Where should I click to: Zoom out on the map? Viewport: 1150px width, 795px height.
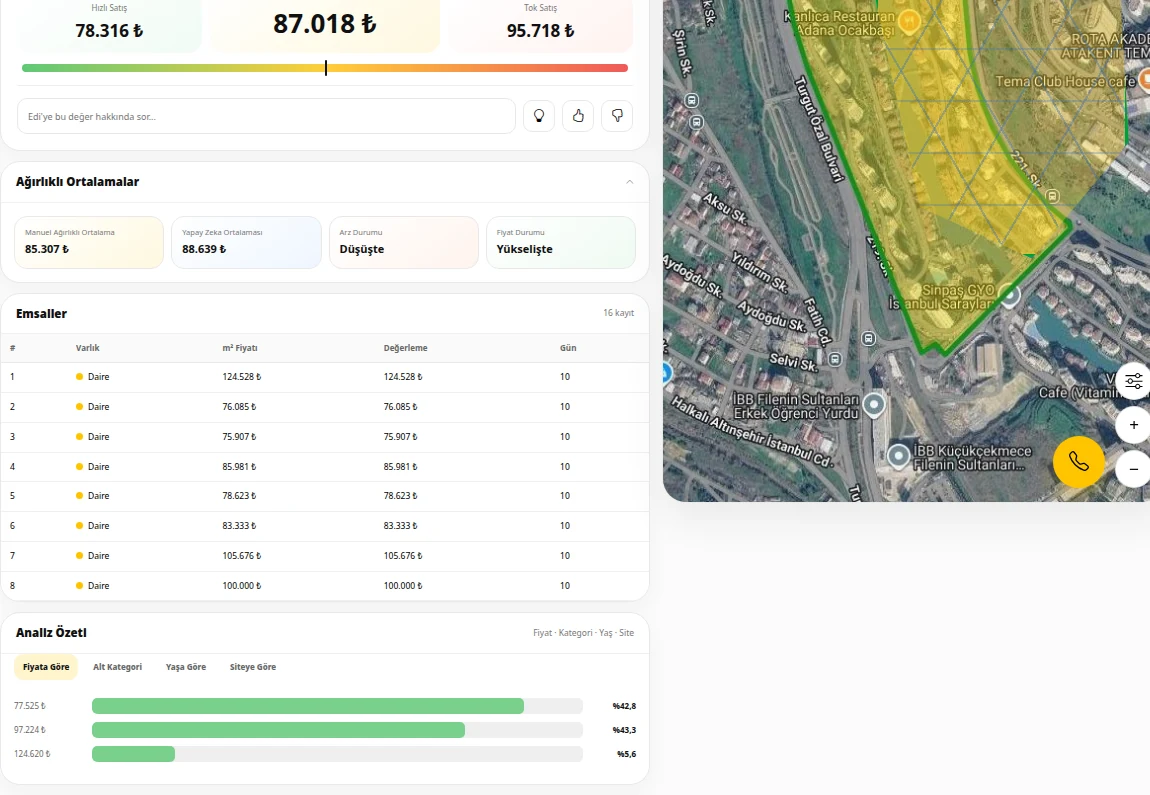1133,469
